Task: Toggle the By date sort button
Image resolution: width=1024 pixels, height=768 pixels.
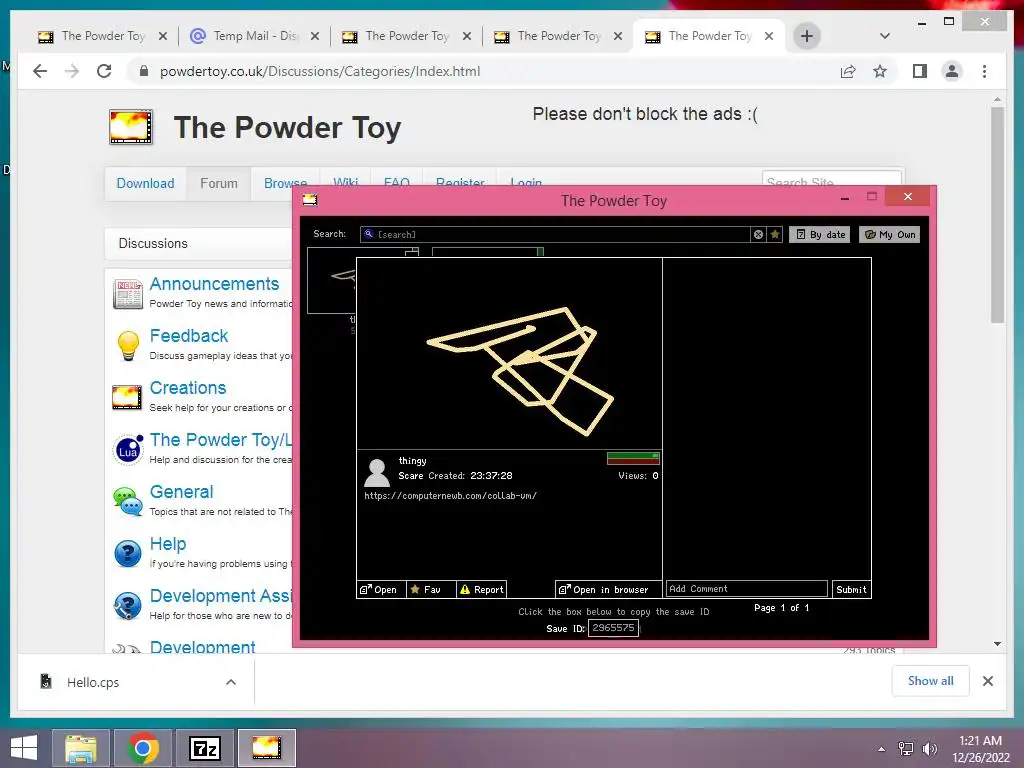Action: click(820, 234)
